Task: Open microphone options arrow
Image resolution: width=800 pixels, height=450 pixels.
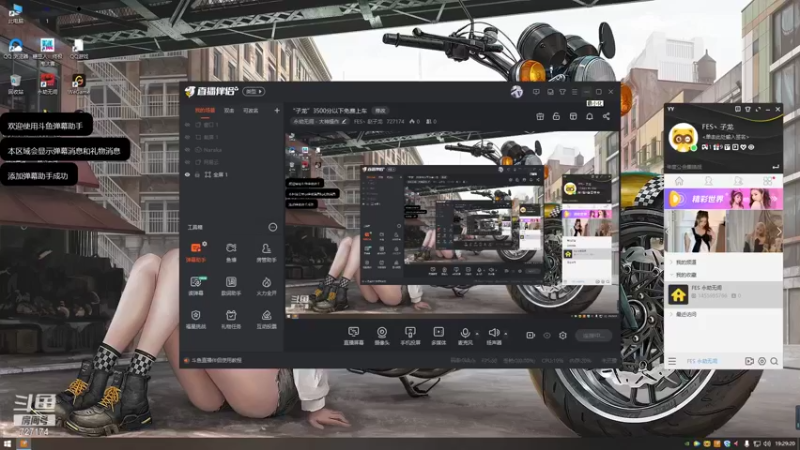Action: [477, 334]
